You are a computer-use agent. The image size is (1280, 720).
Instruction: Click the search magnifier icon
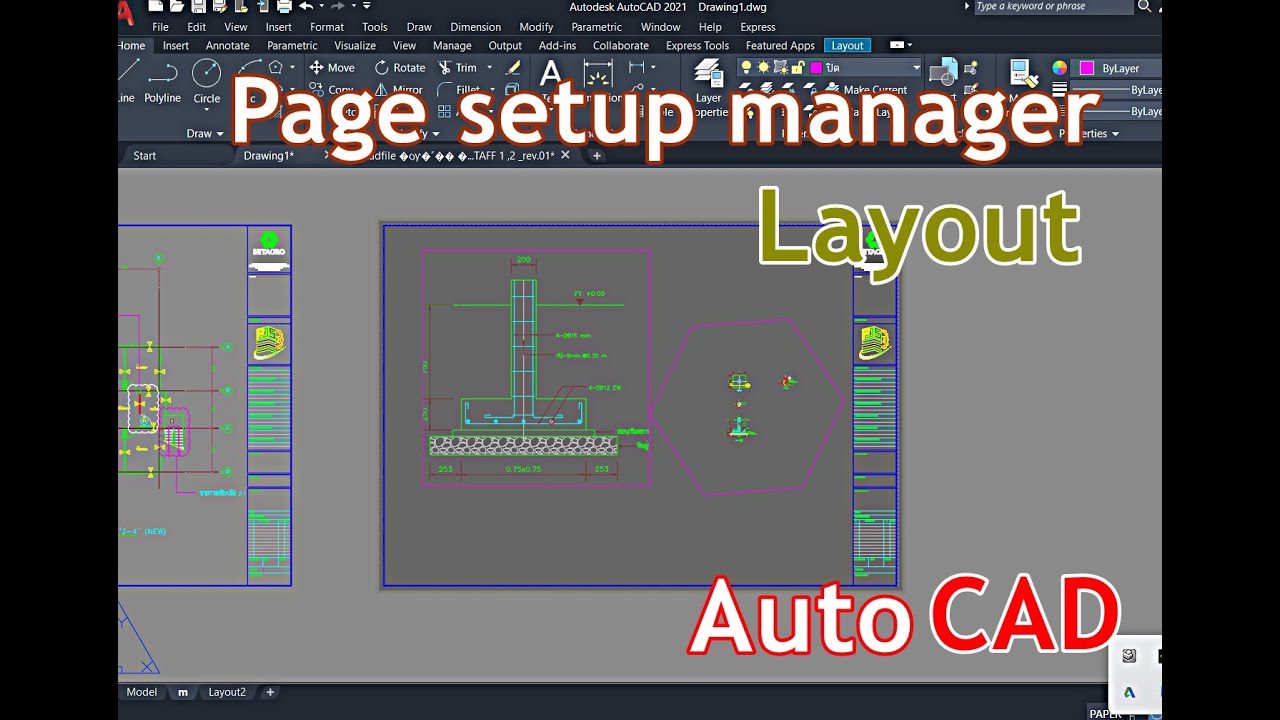1145,7
